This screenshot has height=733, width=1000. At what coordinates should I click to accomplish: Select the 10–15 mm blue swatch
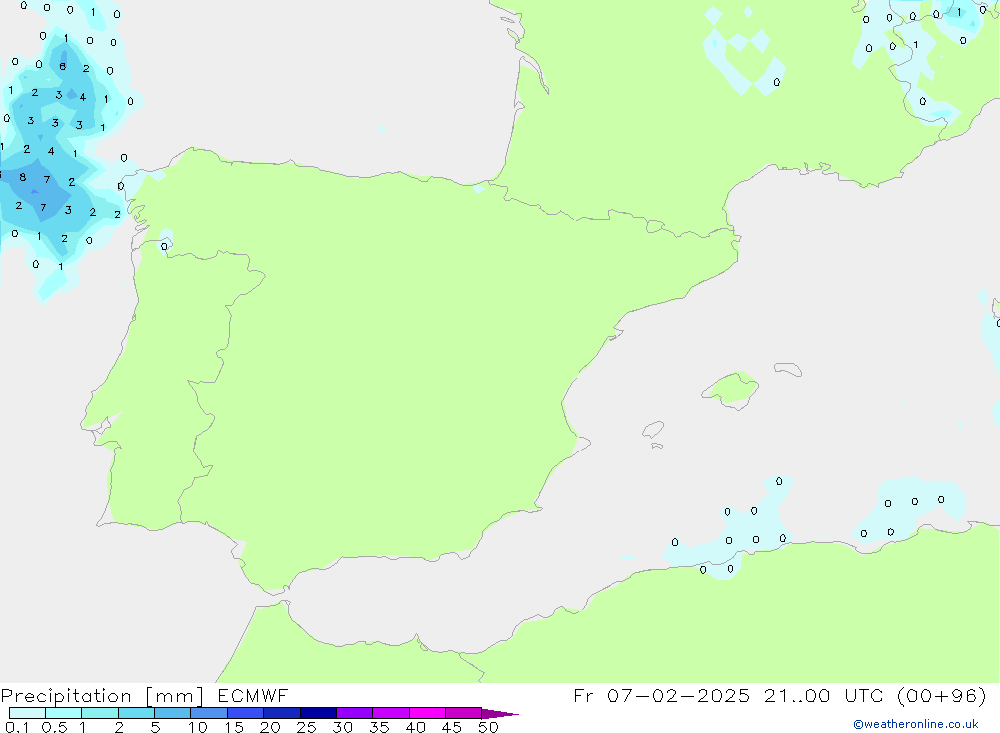pyautogui.click(x=209, y=713)
